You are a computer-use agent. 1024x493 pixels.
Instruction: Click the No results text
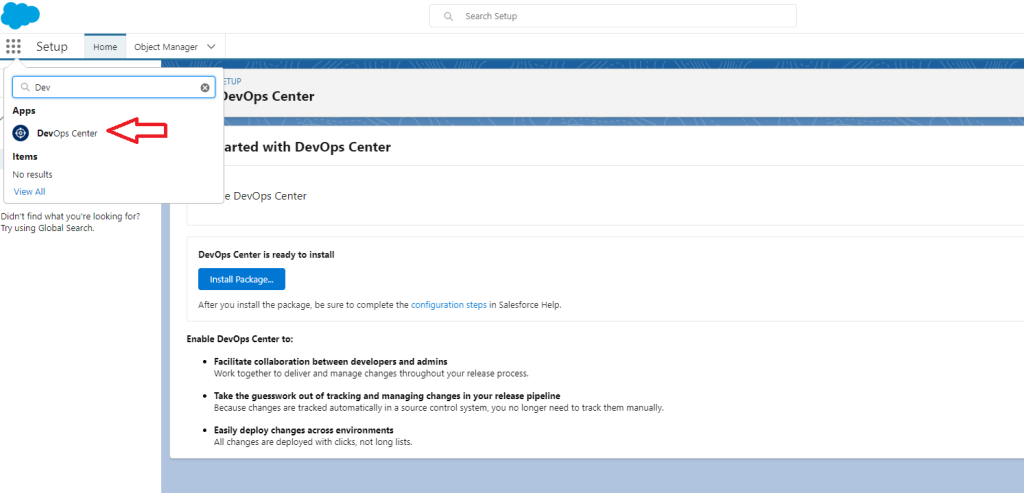pos(33,174)
